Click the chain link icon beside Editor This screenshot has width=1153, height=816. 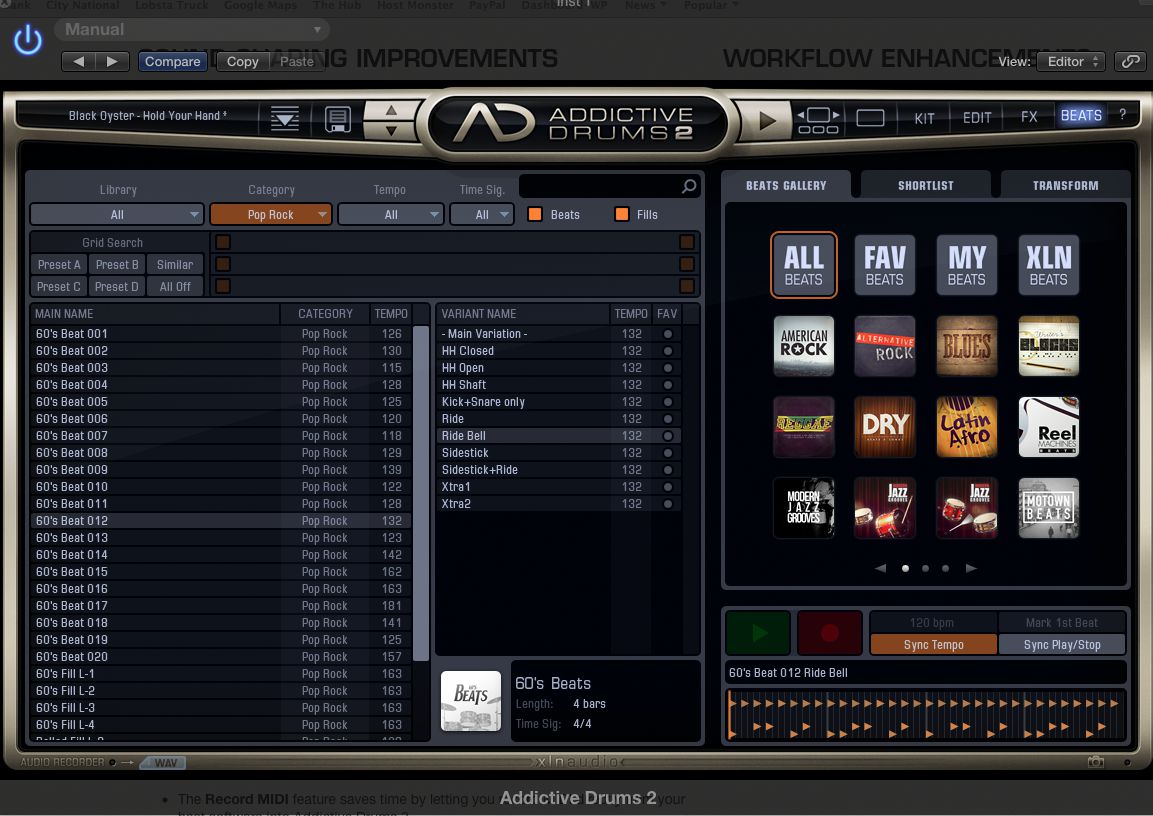click(x=1130, y=62)
